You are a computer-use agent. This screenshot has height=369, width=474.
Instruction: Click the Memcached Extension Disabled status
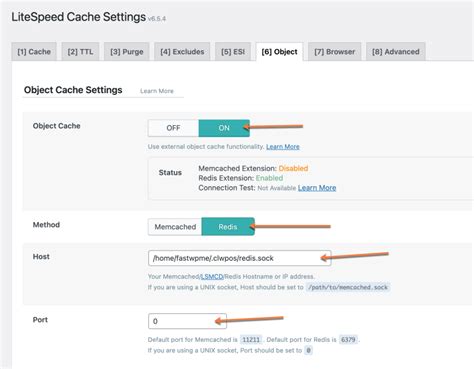(293, 168)
